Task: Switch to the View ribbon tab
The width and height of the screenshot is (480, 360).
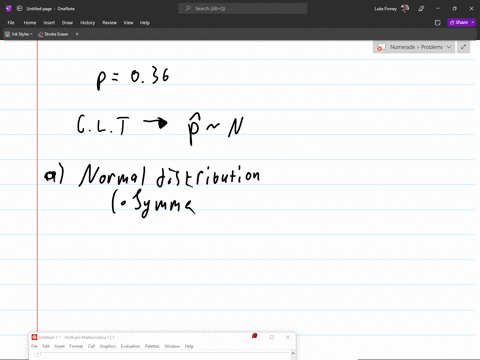Action: pyautogui.click(x=128, y=23)
